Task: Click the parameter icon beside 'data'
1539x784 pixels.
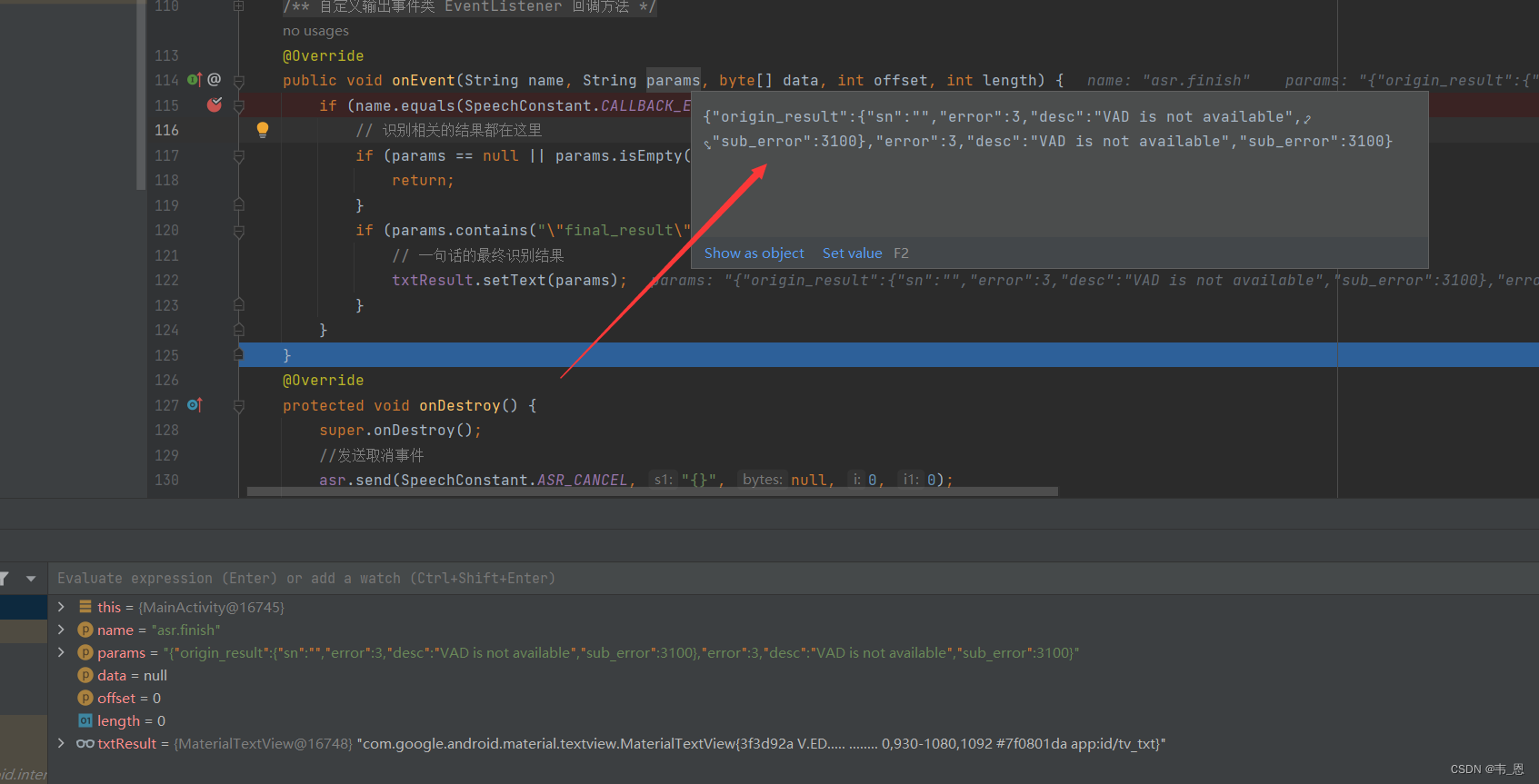Action: pyautogui.click(x=85, y=675)
